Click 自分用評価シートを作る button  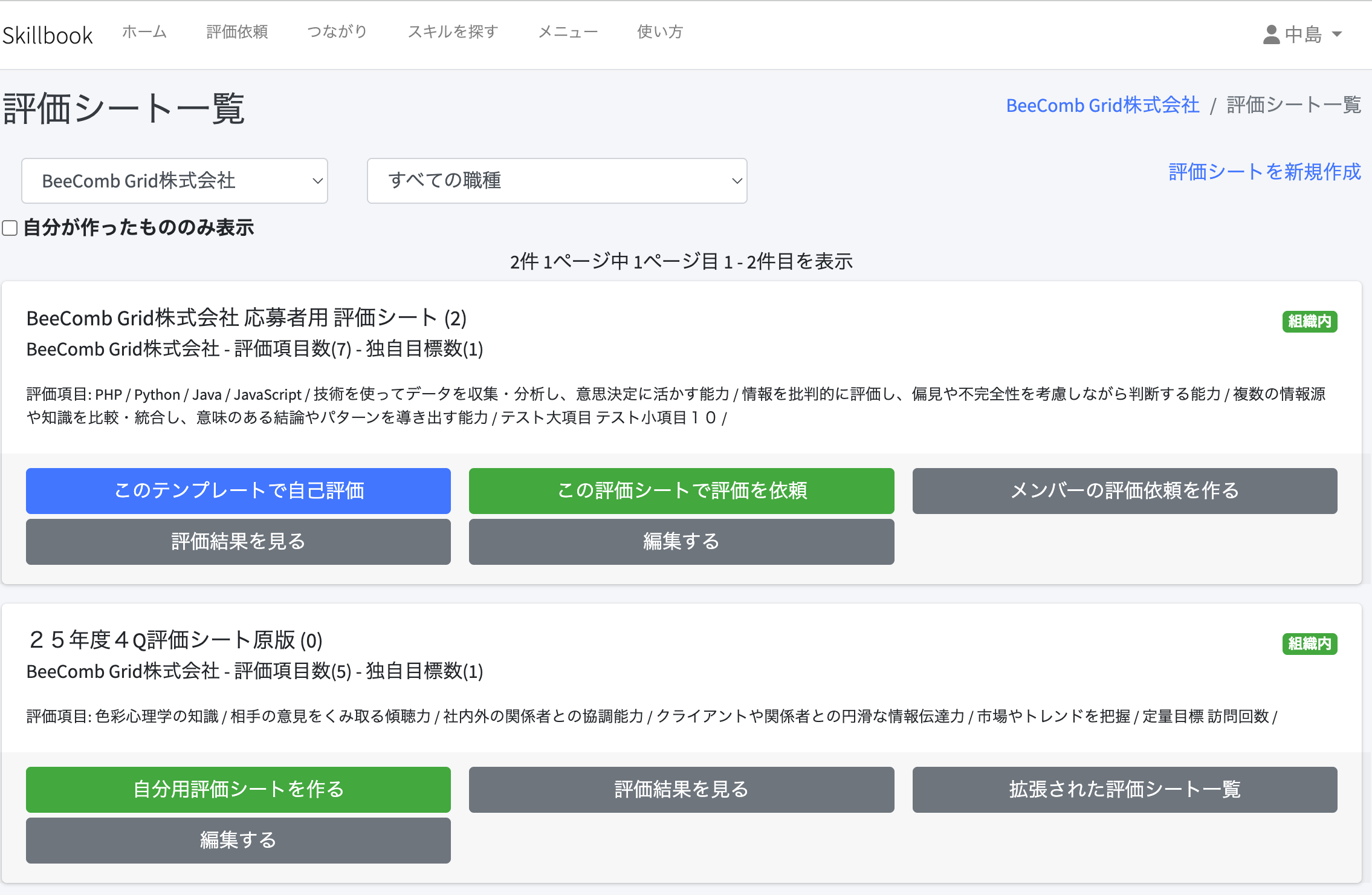point(238,790)
